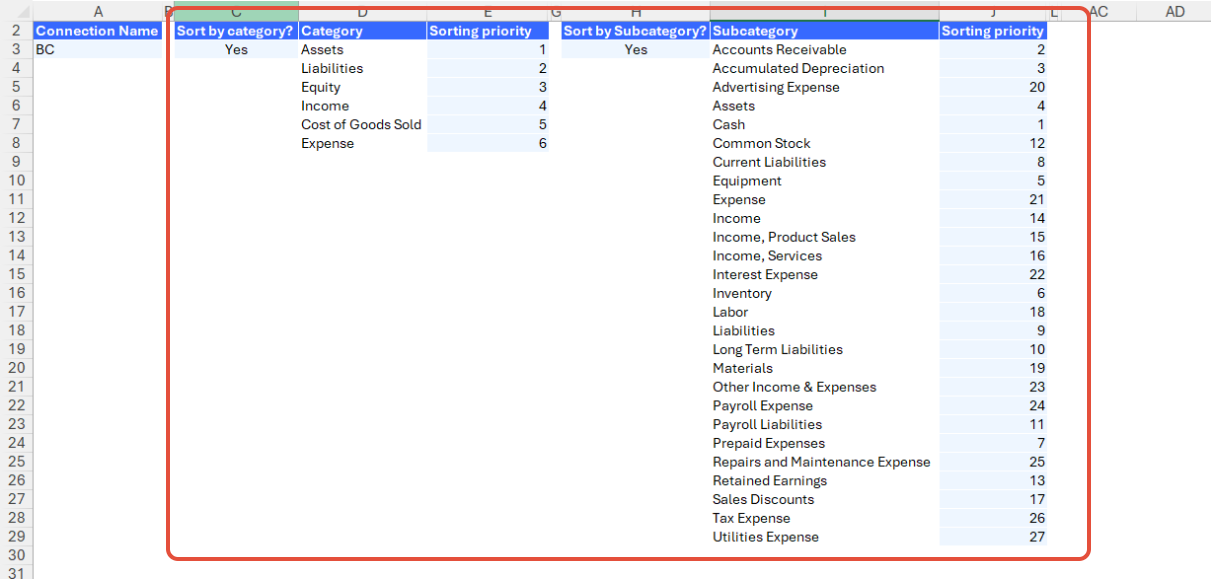The image size is (1211, 579).
Task: Select the Accumulated Depreciation cell
Action: tap(824, 68)
